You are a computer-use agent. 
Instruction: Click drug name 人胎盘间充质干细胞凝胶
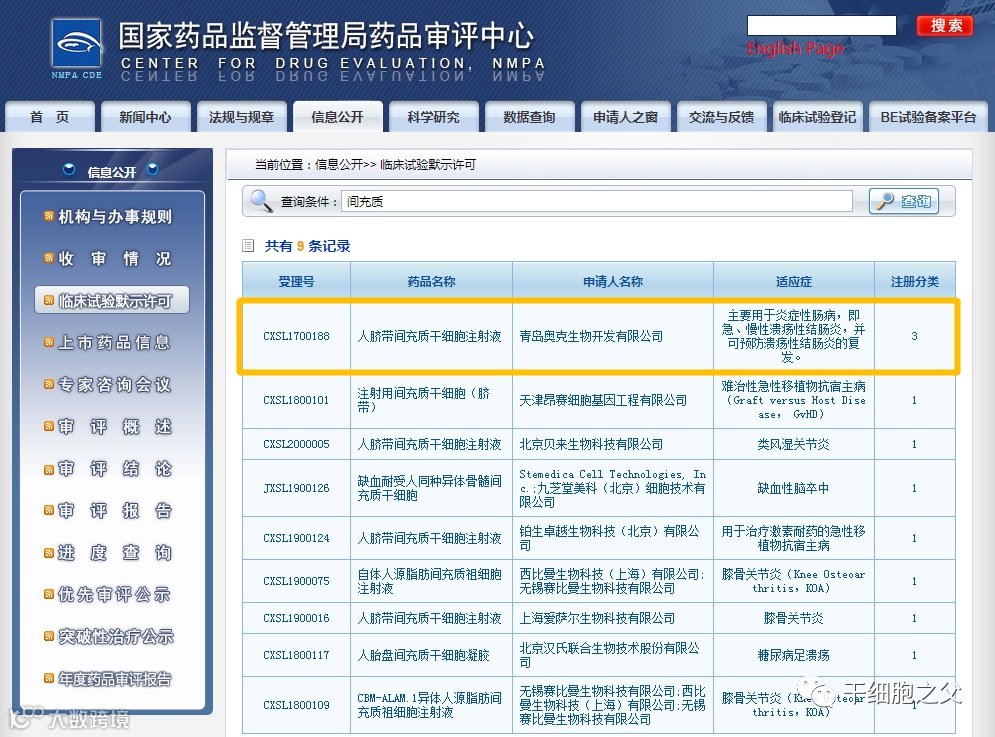coord(423,654)
